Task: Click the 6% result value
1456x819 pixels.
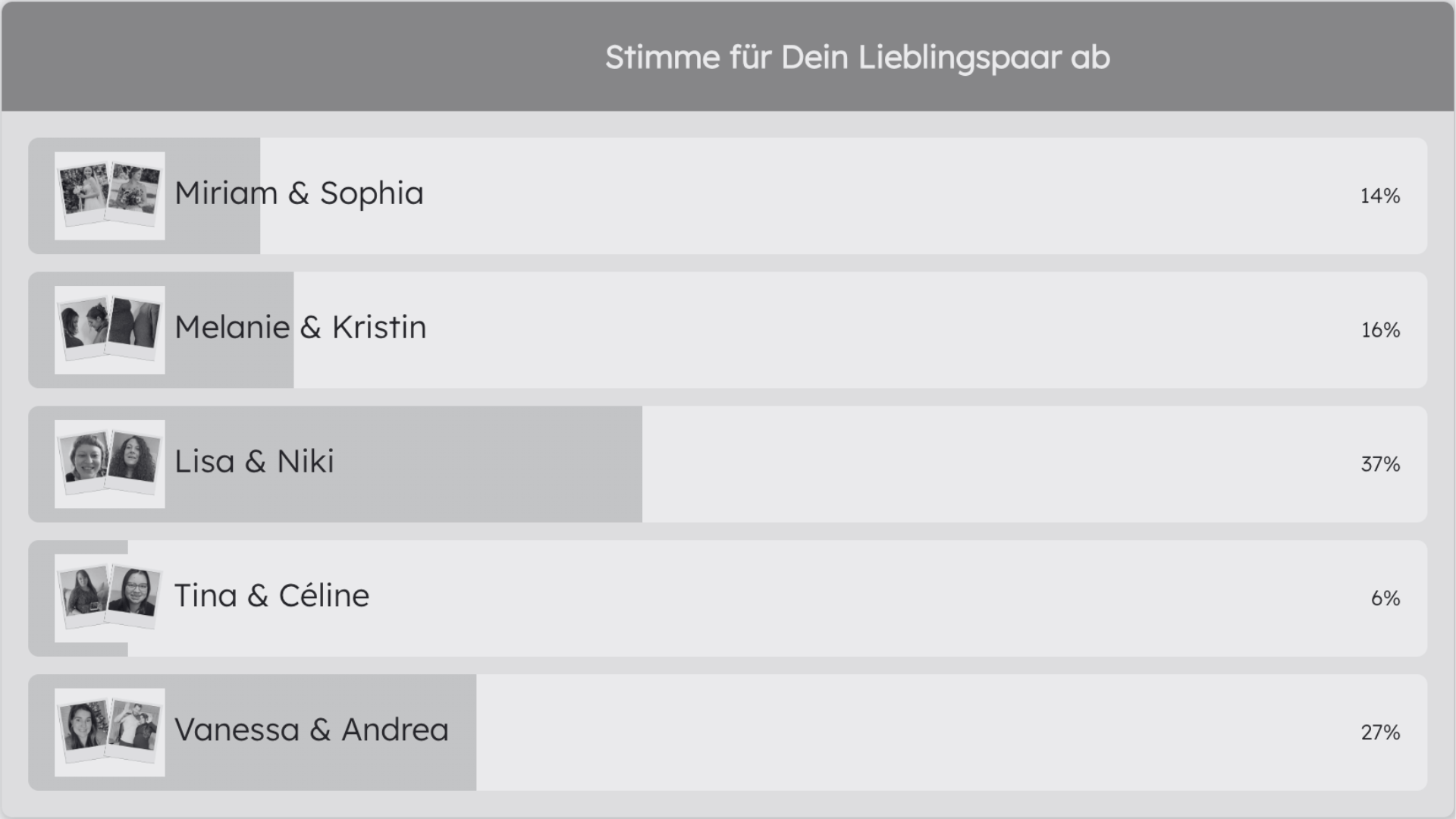Action: coord(1385,598)
